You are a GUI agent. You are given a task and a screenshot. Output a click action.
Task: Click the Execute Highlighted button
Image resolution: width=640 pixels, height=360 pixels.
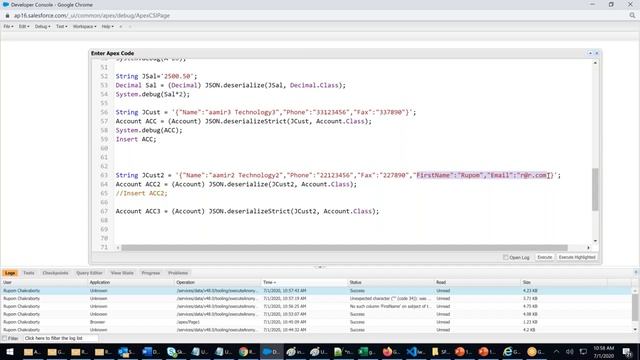pyautogui.click(x=577, y=258)
